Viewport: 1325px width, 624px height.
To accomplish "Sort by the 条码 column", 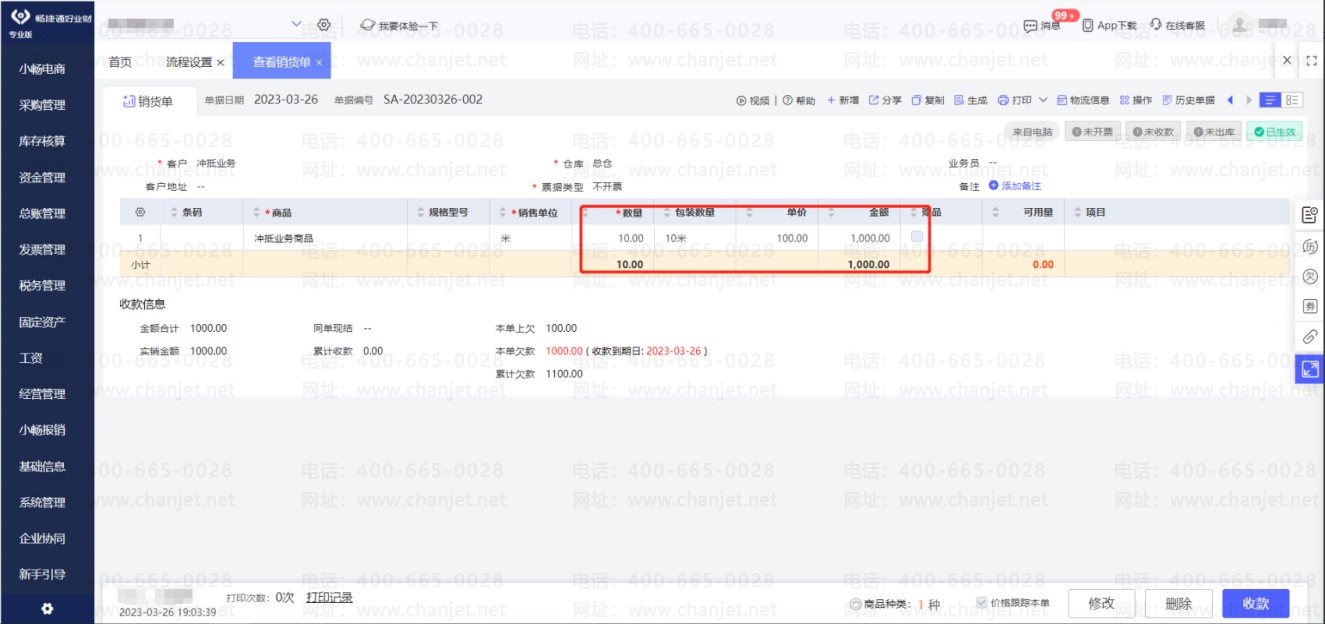I will pyautogui.click(x=175, y=212).
